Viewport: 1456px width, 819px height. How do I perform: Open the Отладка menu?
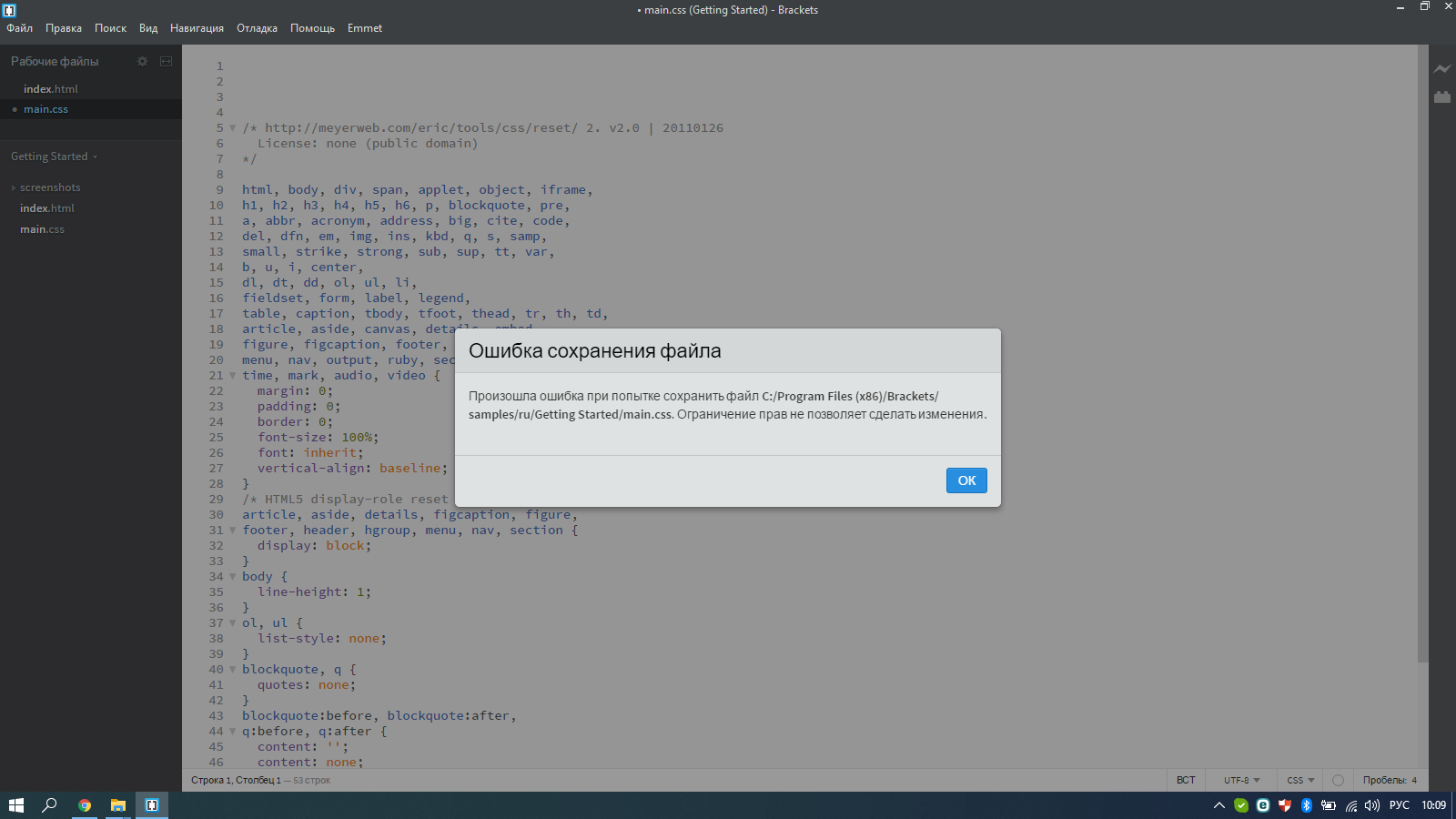(258, 28)
